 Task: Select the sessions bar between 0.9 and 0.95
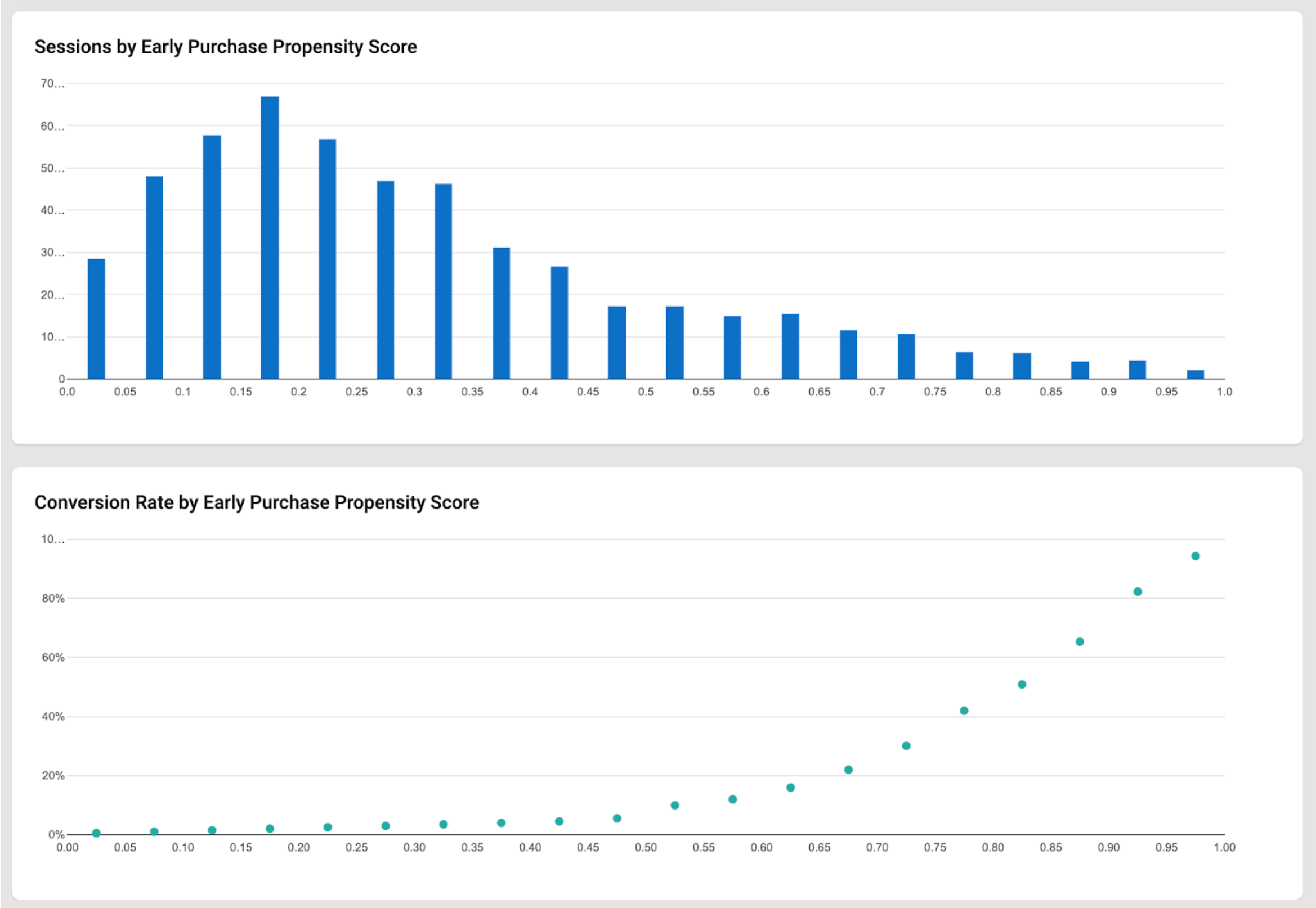pos(1138,370)
